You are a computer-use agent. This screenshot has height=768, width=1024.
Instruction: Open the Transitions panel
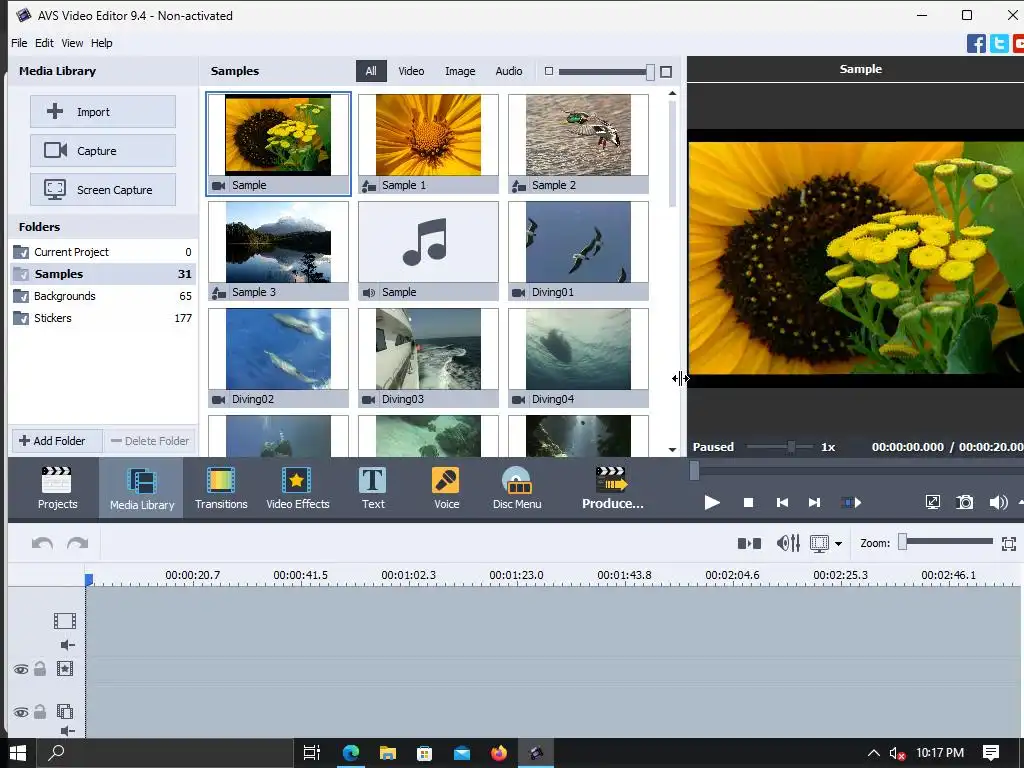click(x=221, y=488)
